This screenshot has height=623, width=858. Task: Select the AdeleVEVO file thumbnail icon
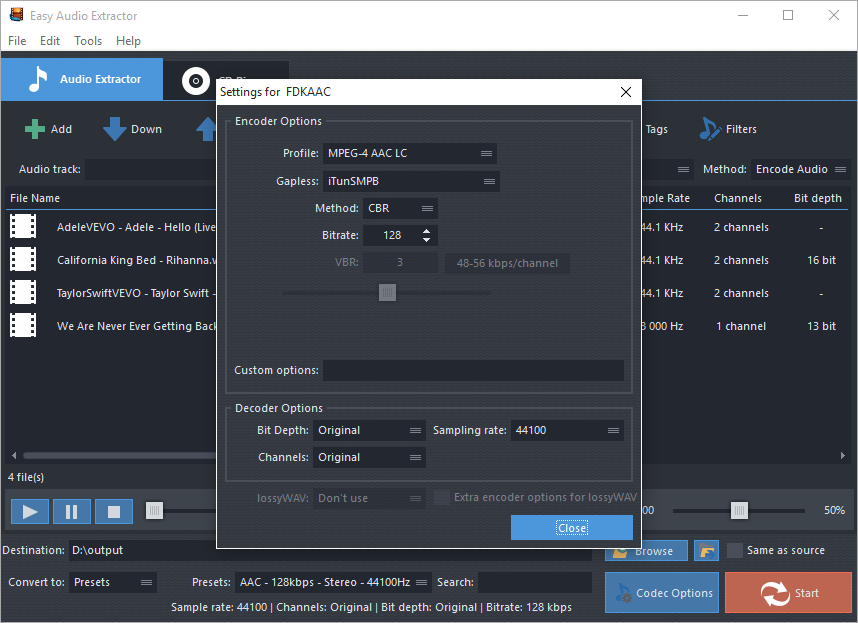[22, 226]
